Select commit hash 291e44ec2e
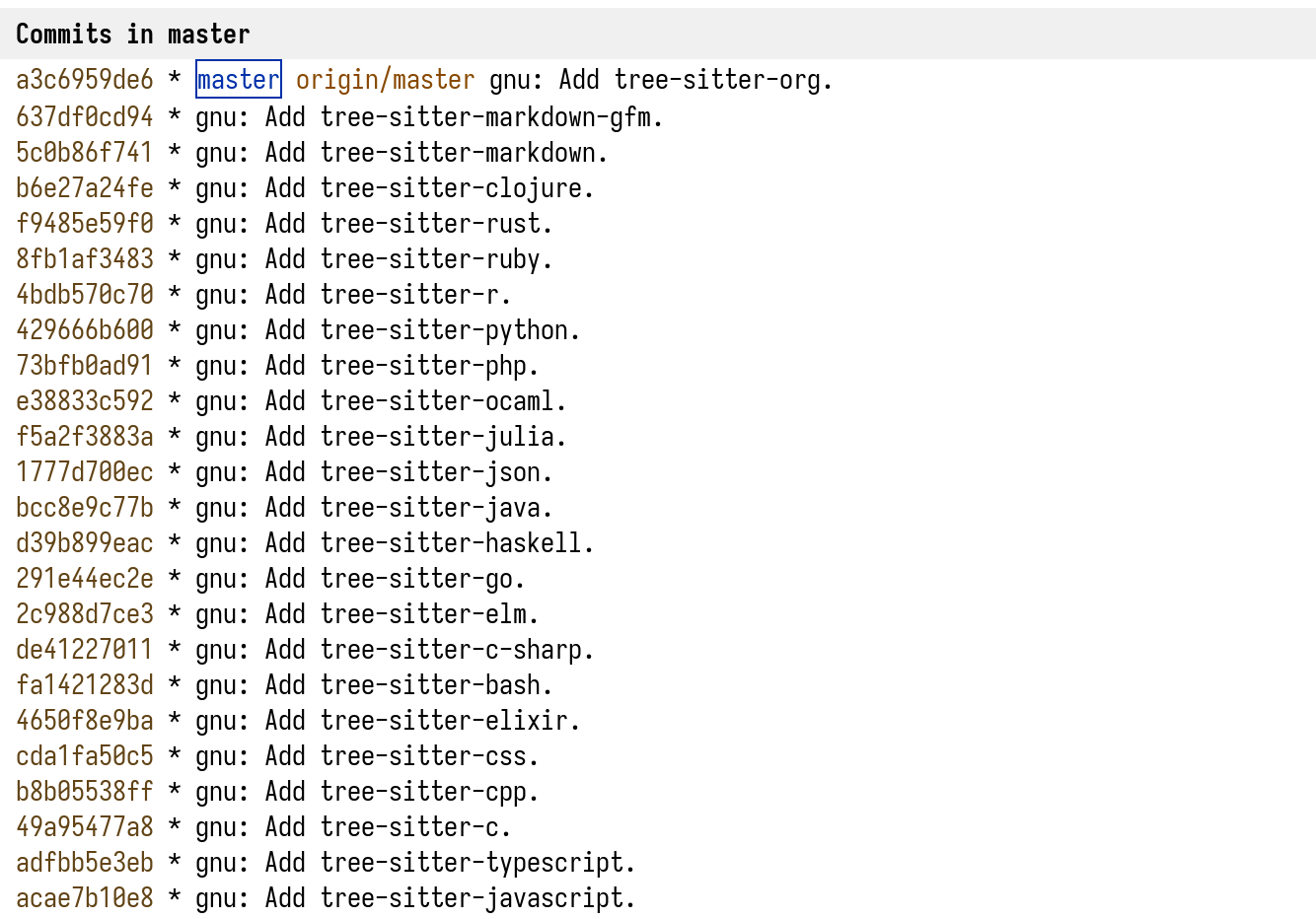Viewport: 1316px width, 919px height. [85, 579]
